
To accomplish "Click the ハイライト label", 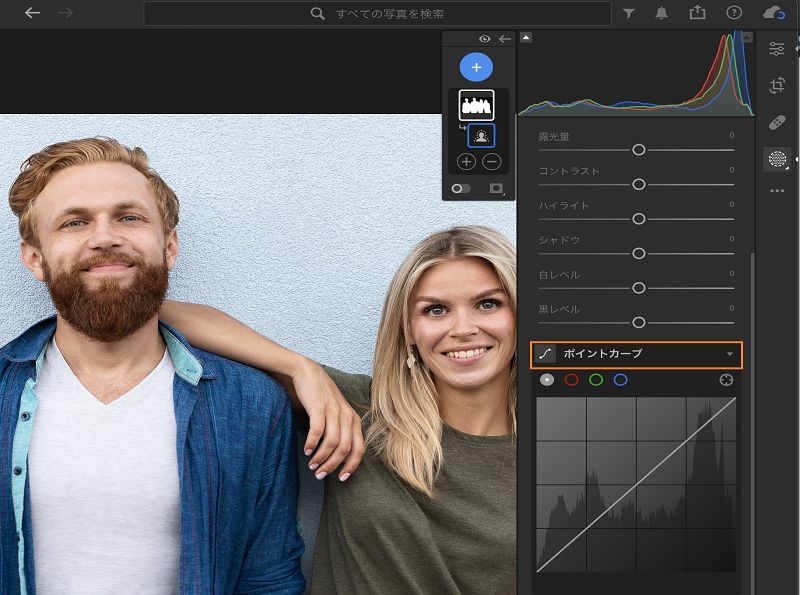I will pyautogui.click(x=563, y=206).
